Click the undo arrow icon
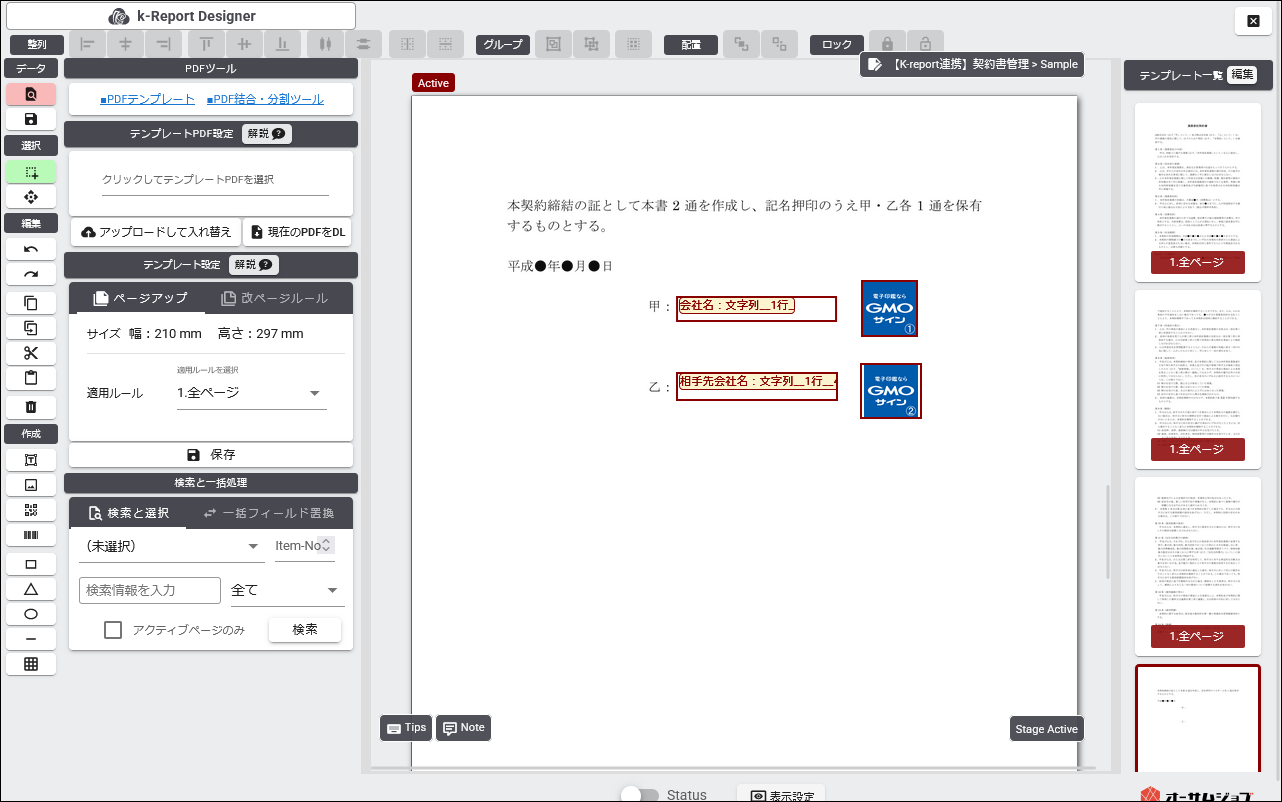The width and height of the screenshot is (1282, 802). click(x=31, y=249)
